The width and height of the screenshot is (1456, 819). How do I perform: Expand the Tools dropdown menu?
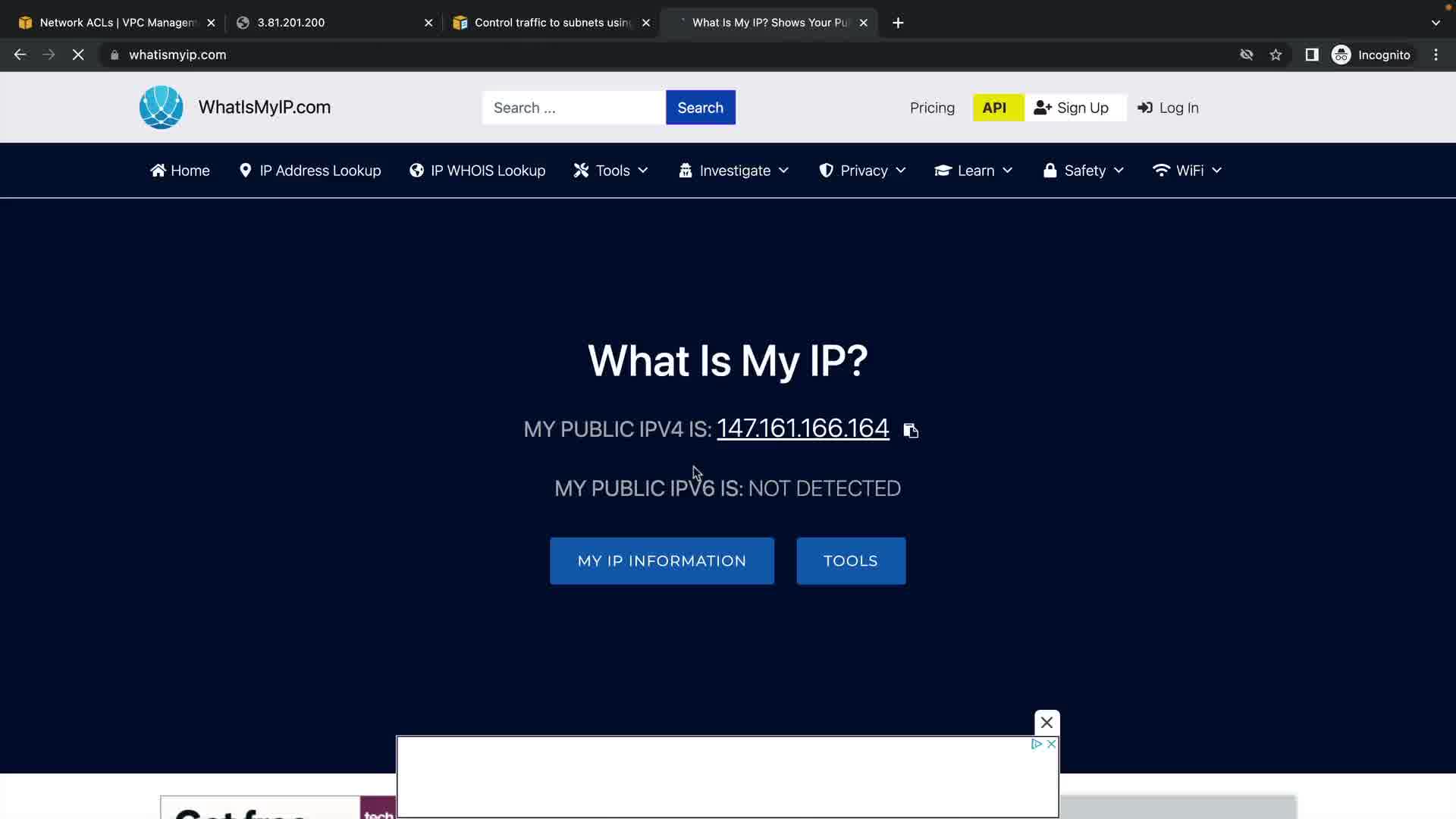pyautogui.click(x=611, y=171)
